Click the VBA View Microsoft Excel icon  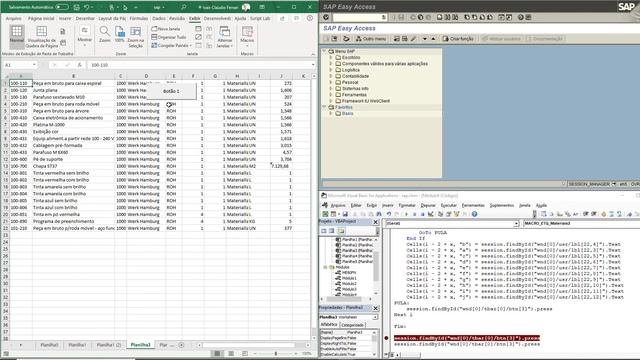[325, 214]
